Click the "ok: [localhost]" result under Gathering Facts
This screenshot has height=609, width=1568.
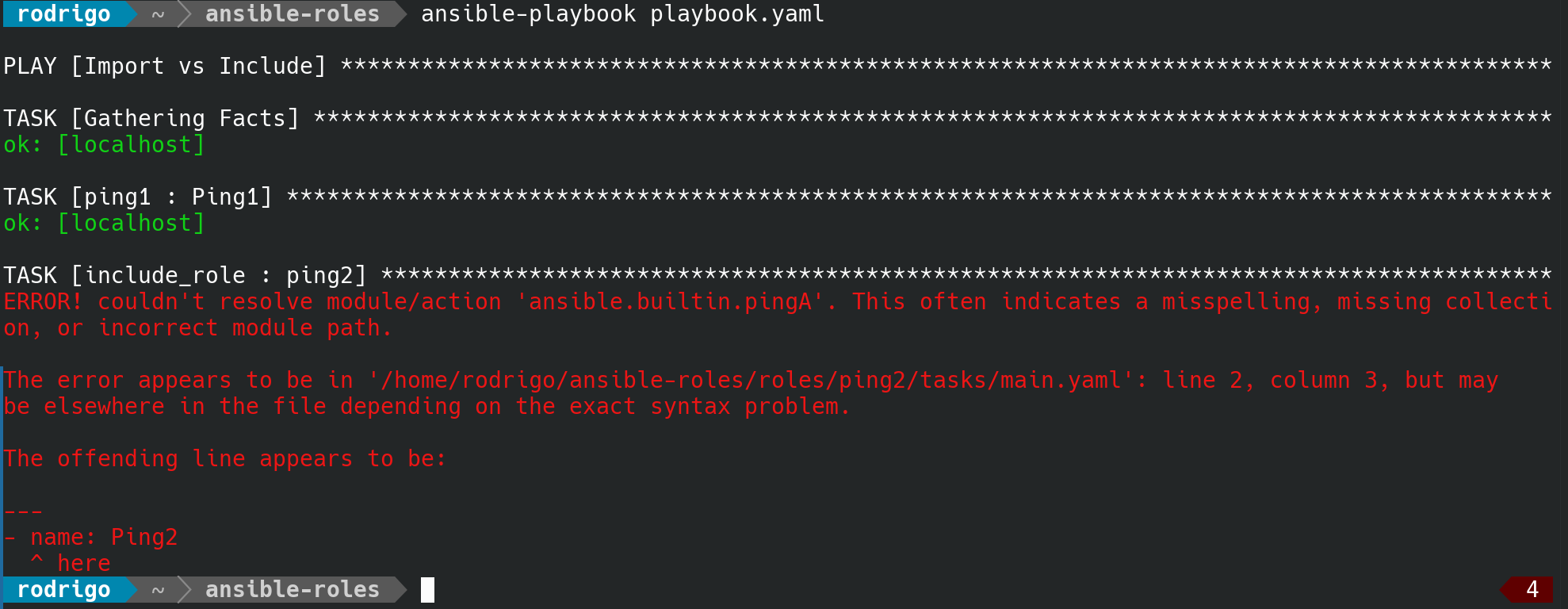click(104, 144)
